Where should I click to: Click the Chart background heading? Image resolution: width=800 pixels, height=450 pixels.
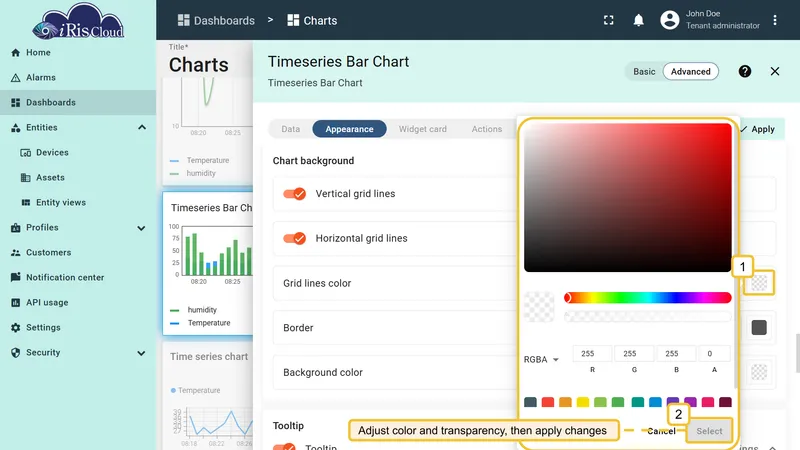(x=313, y=161)
